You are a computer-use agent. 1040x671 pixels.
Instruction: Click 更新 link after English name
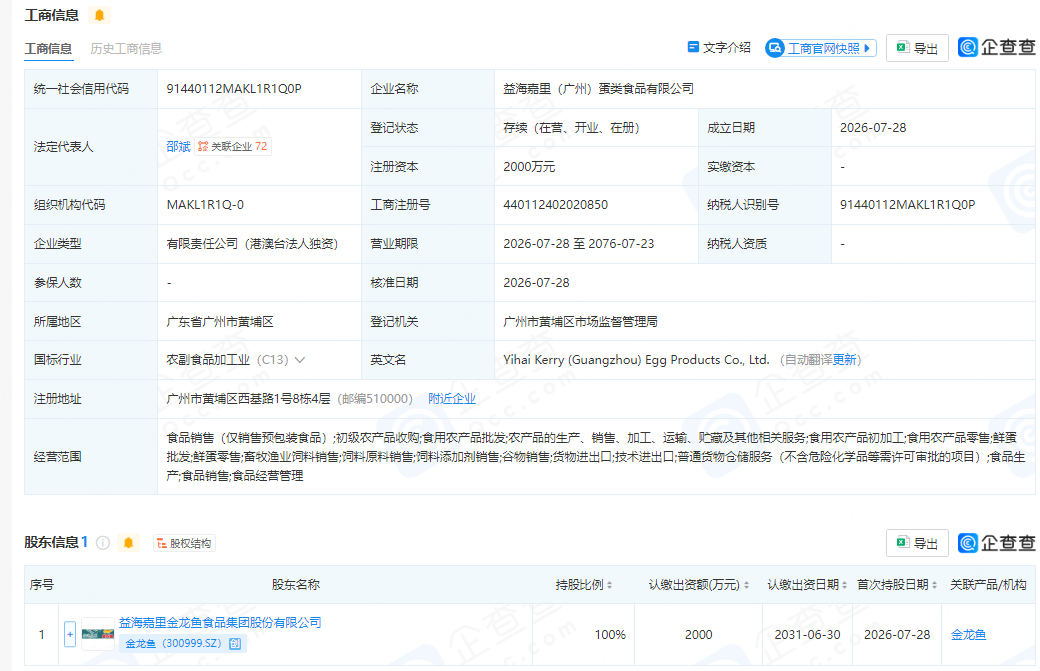844,360
